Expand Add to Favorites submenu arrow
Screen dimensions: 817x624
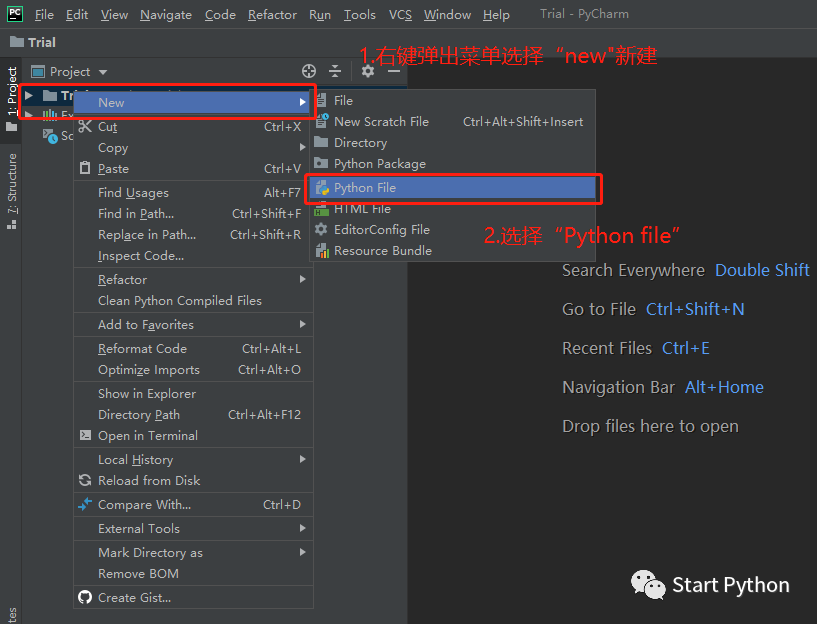click(302, 324)
